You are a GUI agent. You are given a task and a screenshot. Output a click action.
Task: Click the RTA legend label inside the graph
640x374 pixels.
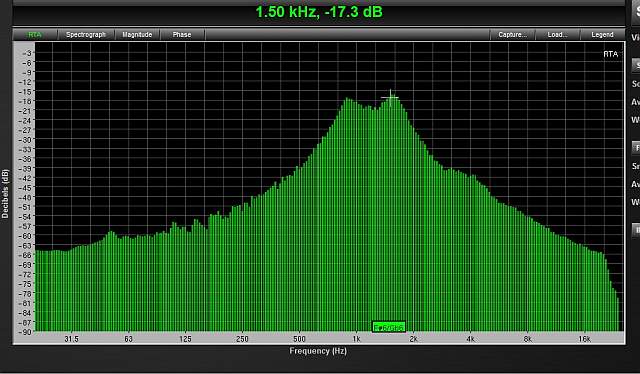point(611,54)
